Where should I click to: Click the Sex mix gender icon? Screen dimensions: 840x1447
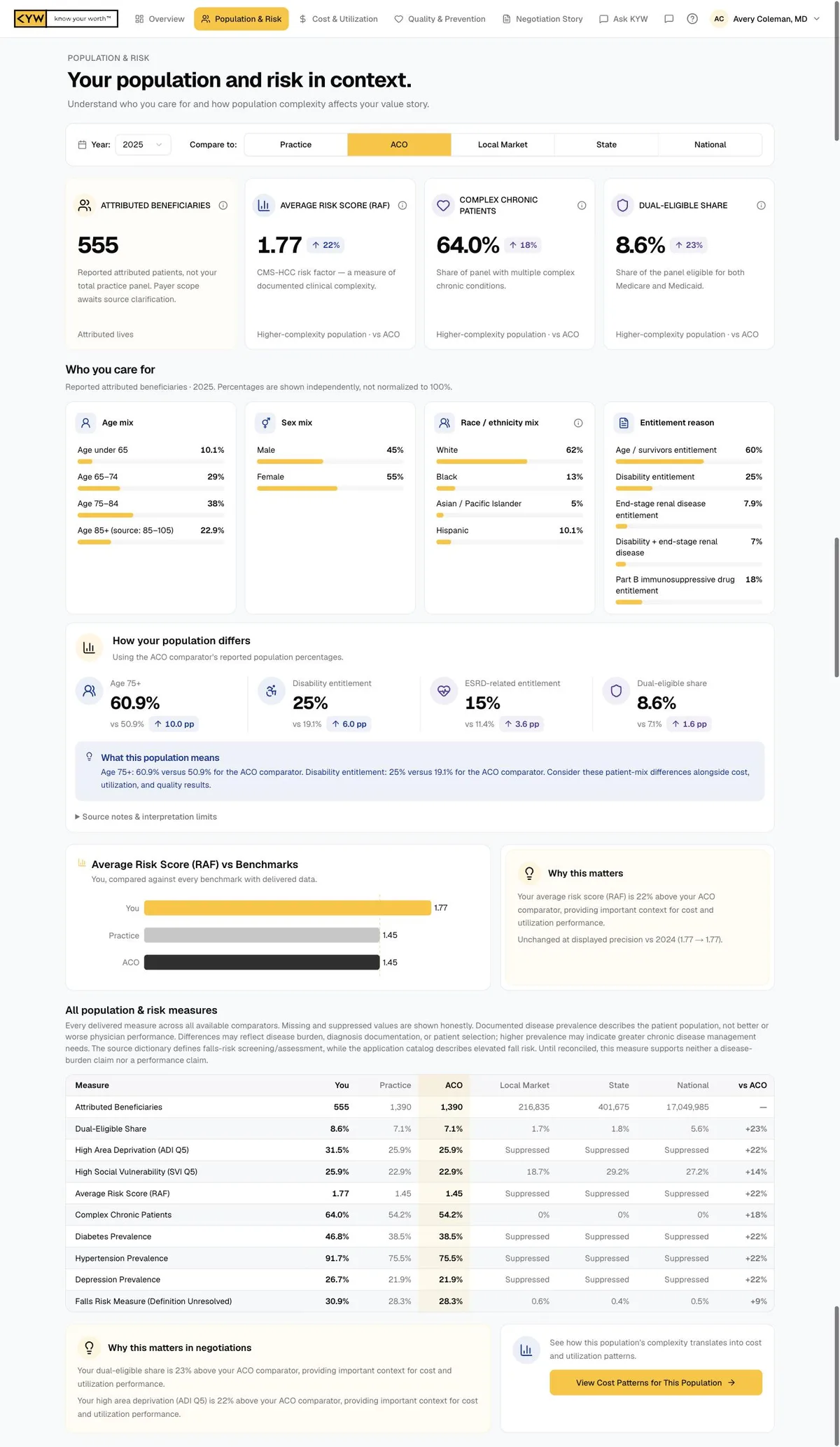pos(265,423)
